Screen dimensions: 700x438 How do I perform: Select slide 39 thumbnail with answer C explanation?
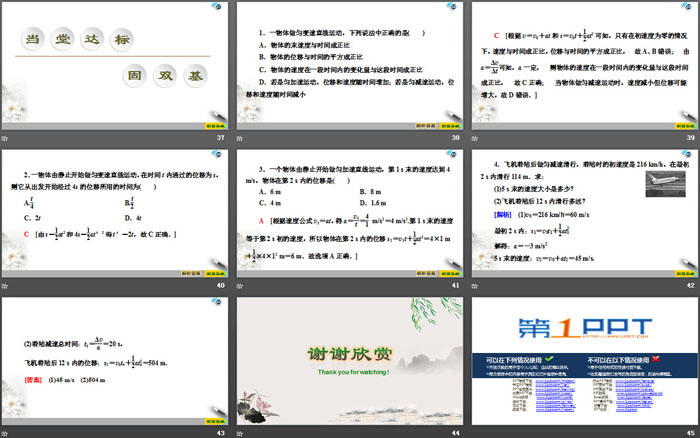584,66
